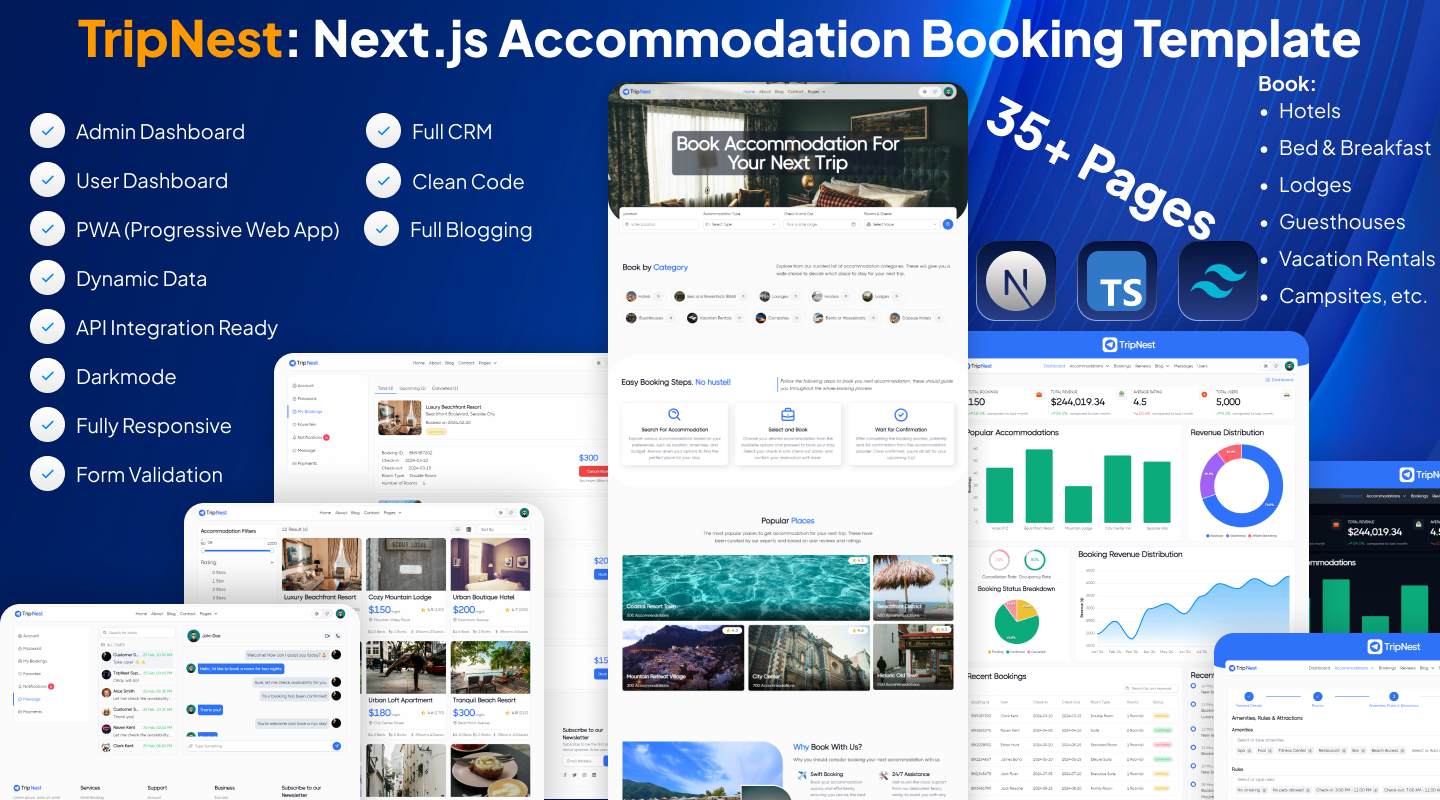Click the checkmark next to Full CRM
This screenshot has width=1440, height=800.
383,132
